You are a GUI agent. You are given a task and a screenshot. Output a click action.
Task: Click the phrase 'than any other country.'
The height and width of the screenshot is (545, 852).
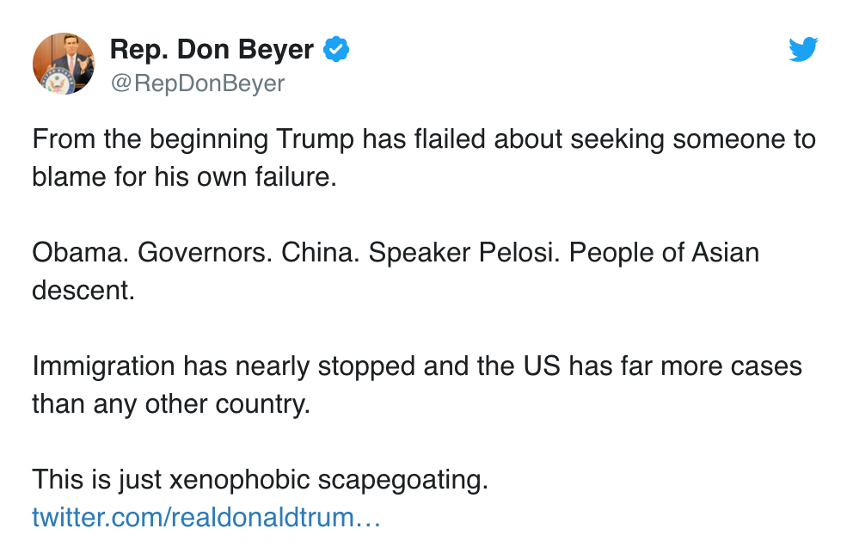(171, 404)
